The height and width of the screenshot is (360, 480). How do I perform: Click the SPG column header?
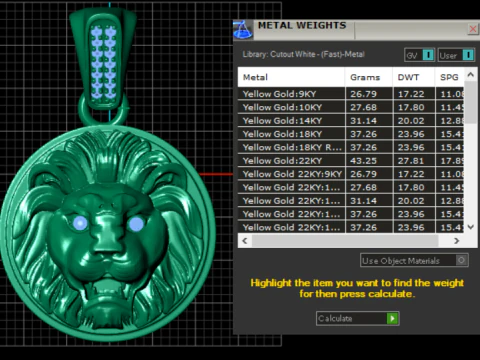coord(450,77)
